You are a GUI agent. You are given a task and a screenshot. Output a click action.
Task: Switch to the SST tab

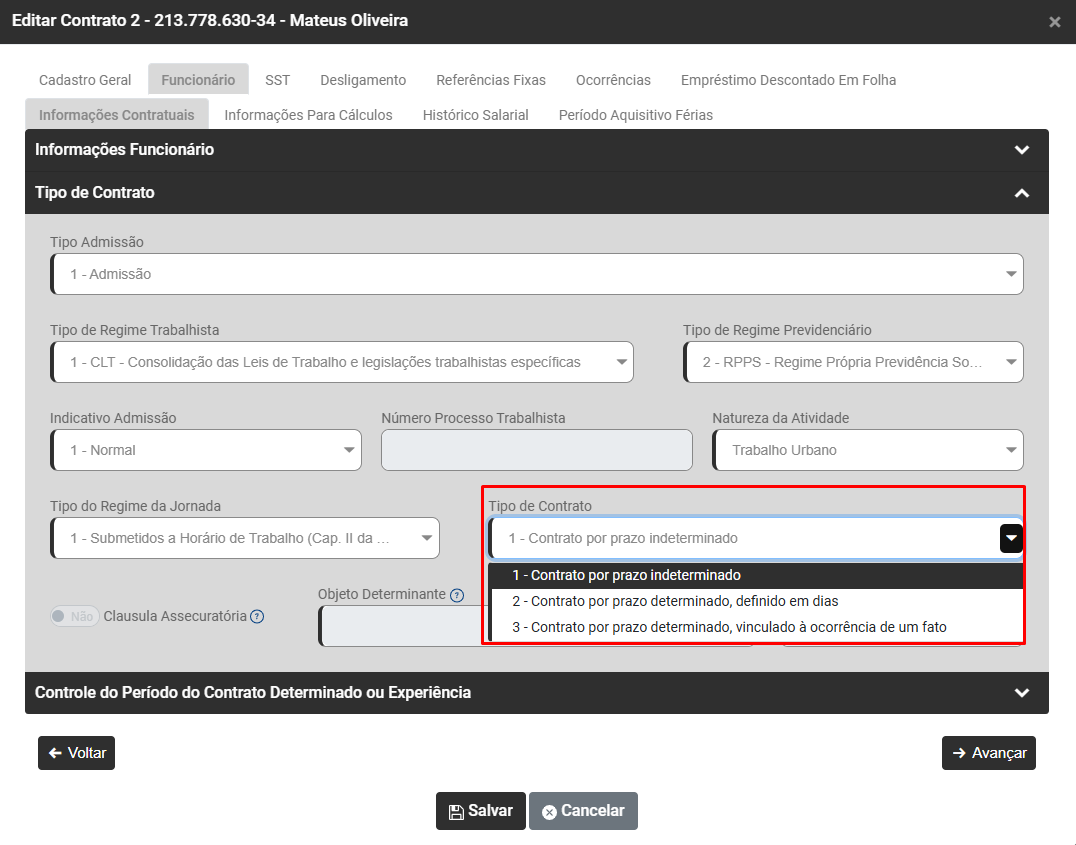point(277,80)
